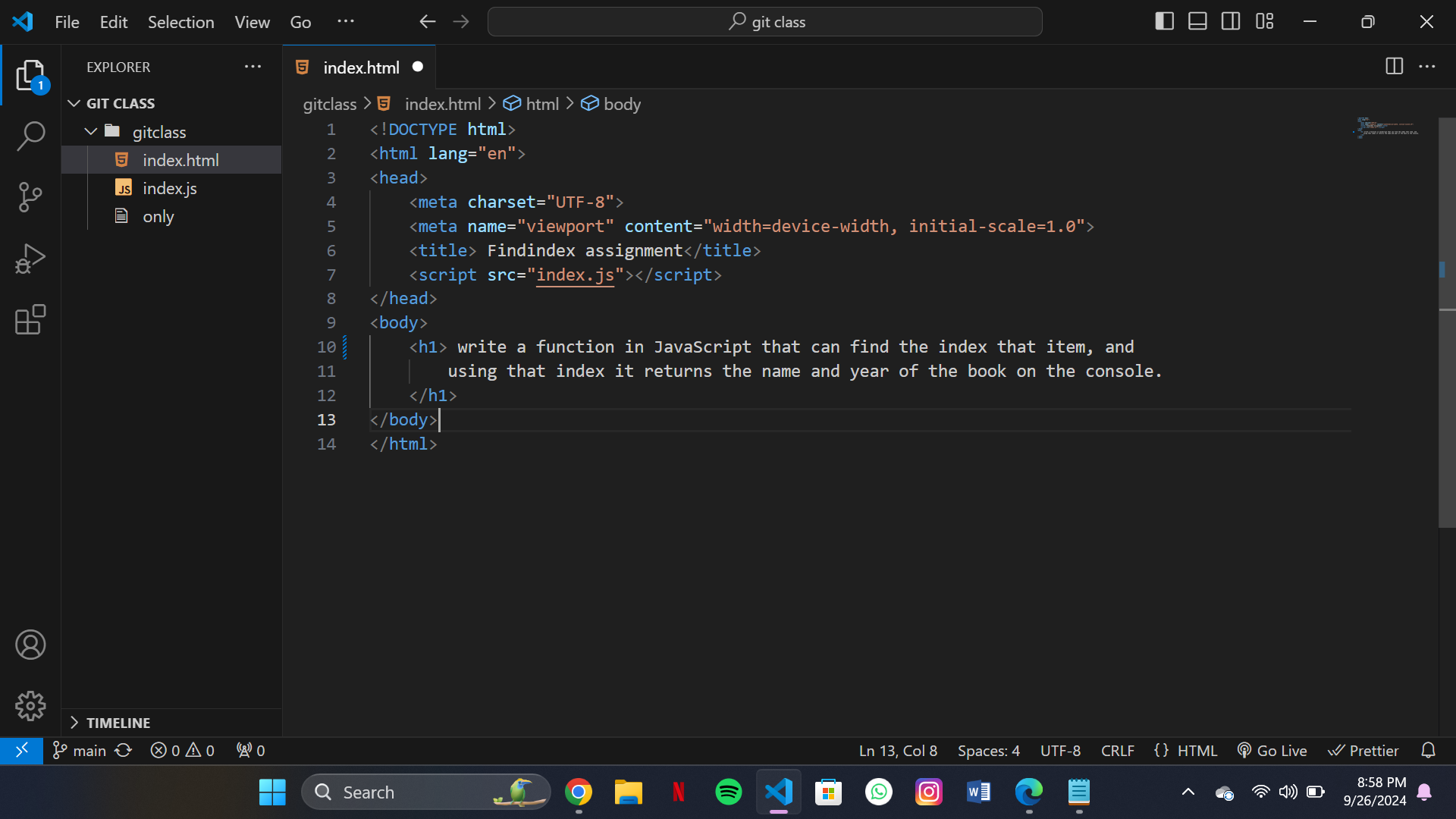
Task: Synchronize changes next to the main branch
Action: tap(123, 750)
